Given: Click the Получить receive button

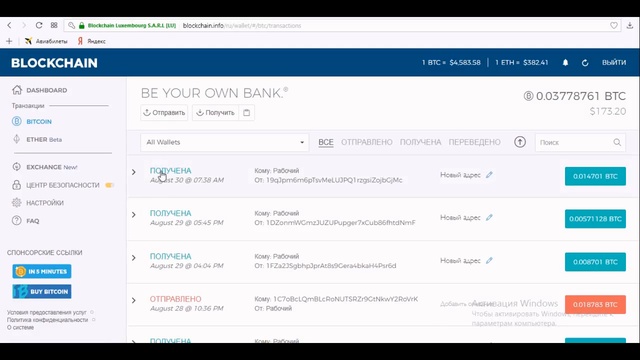Looking at the screenshot, I should pyautogui.click(x=216, y=113).
